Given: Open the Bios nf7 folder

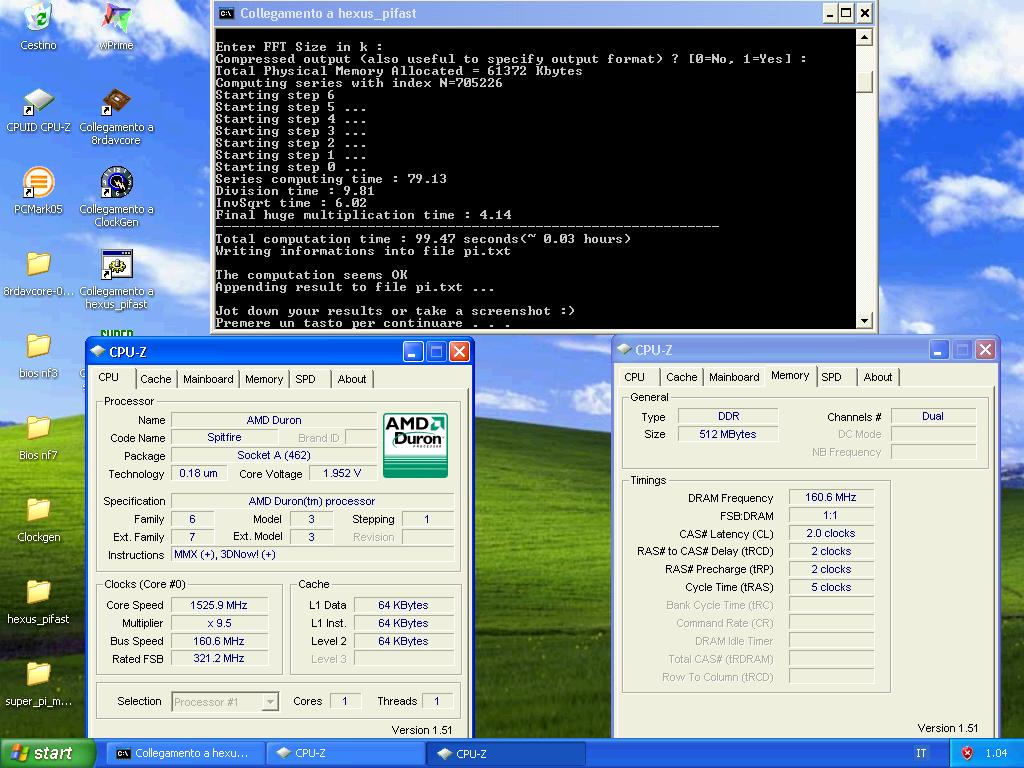Looking at the screenshot, I should point(38,438).
